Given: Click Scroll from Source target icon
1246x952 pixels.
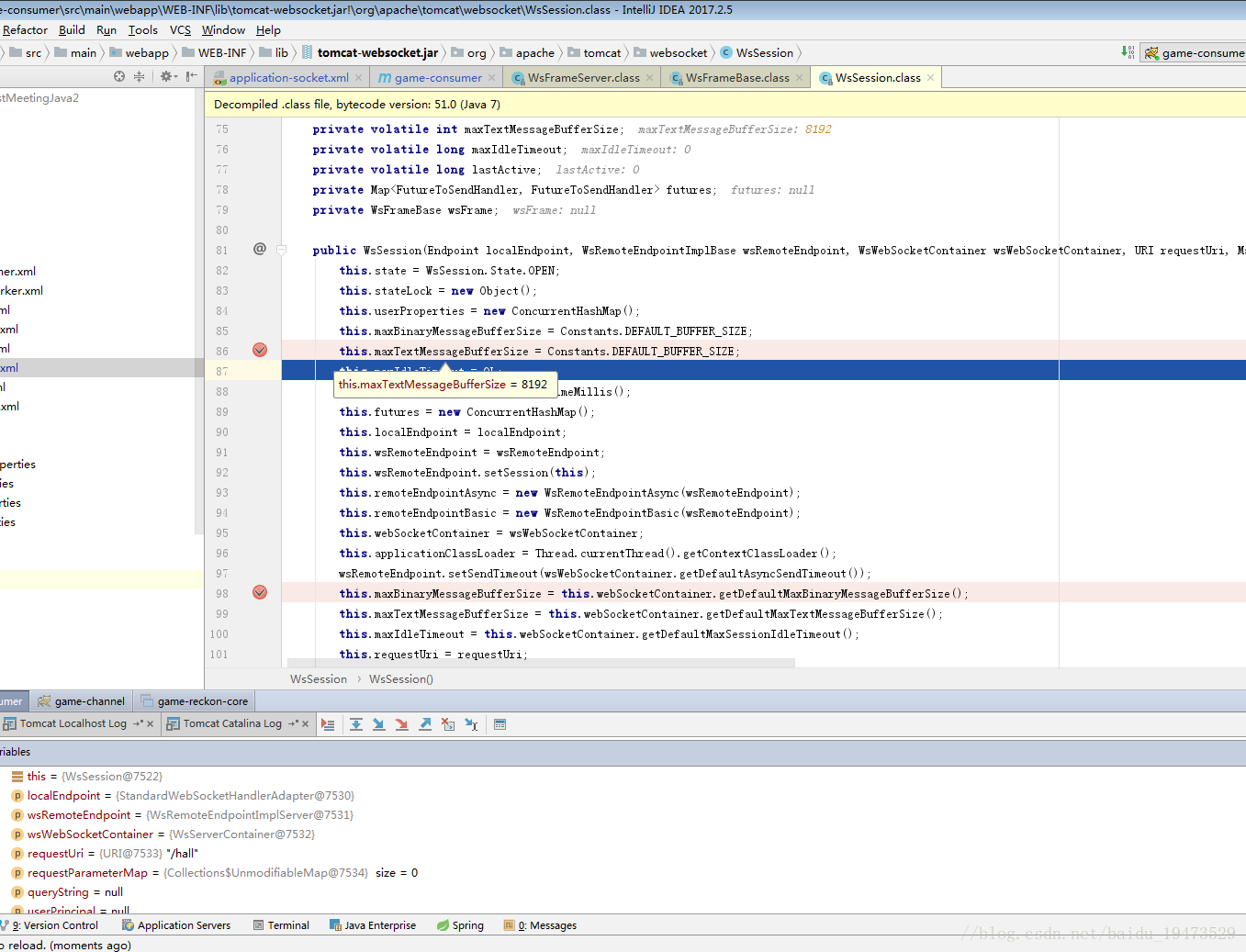Looking at the screenshot, I should [x=119, y=76].
